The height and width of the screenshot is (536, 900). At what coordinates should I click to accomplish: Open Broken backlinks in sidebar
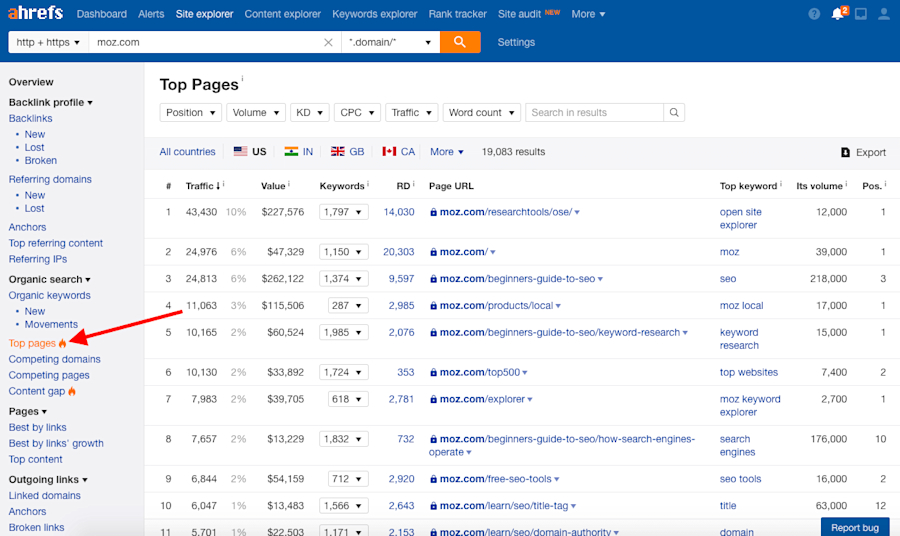click(40, 161)
